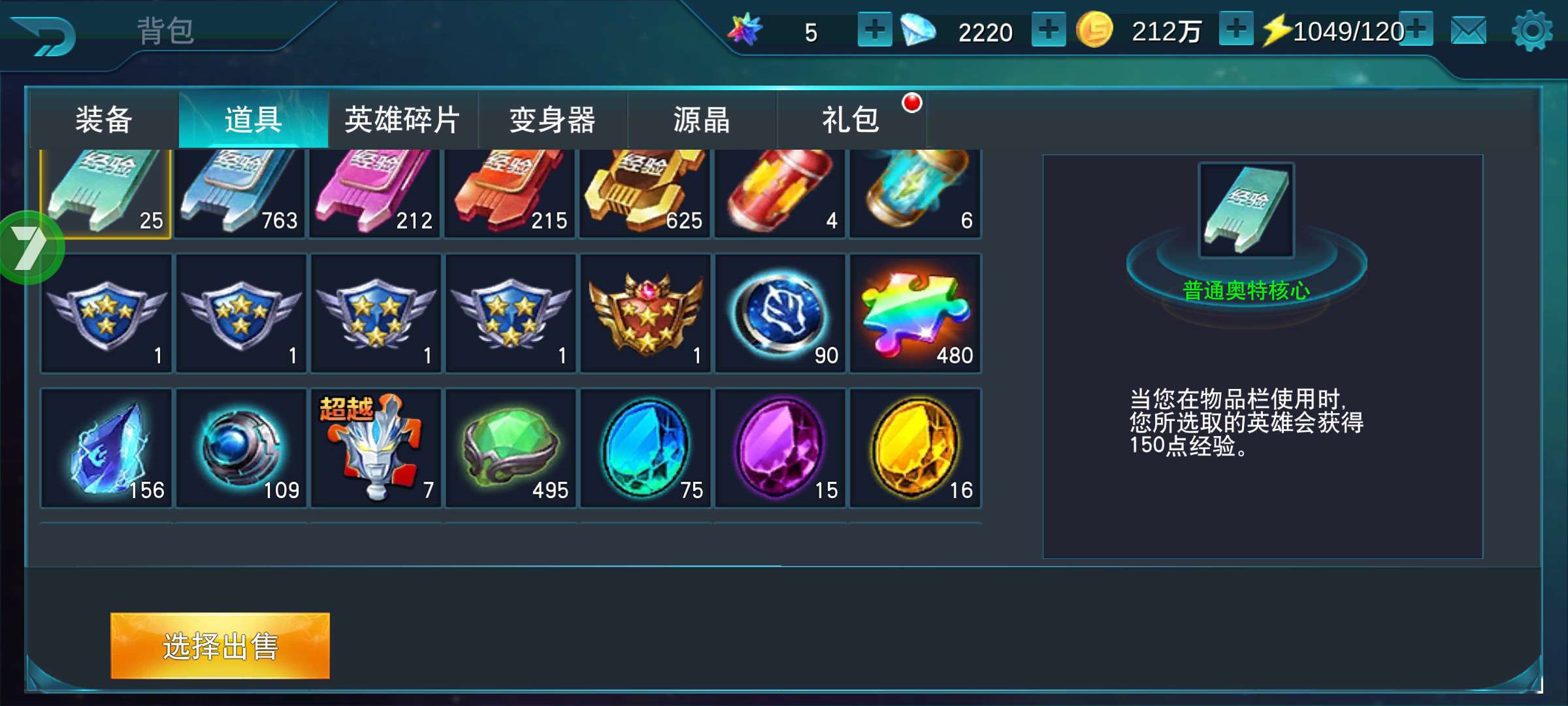Tap the green floating 7 badge
Viewport: 1568px width, 706px height.
pyautogui.click(x=30, y=248)
